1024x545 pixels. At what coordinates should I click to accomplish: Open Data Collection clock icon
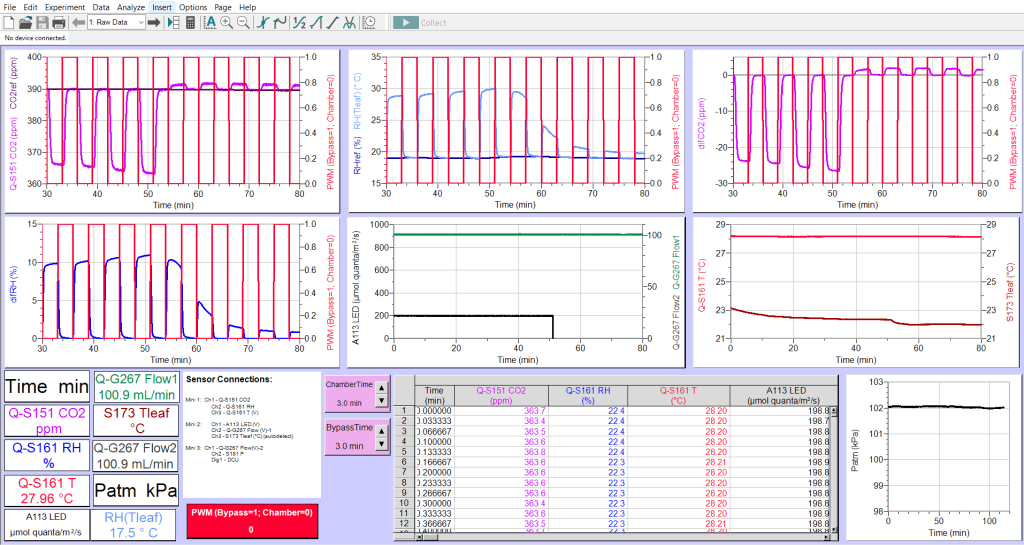click(370, 22)
